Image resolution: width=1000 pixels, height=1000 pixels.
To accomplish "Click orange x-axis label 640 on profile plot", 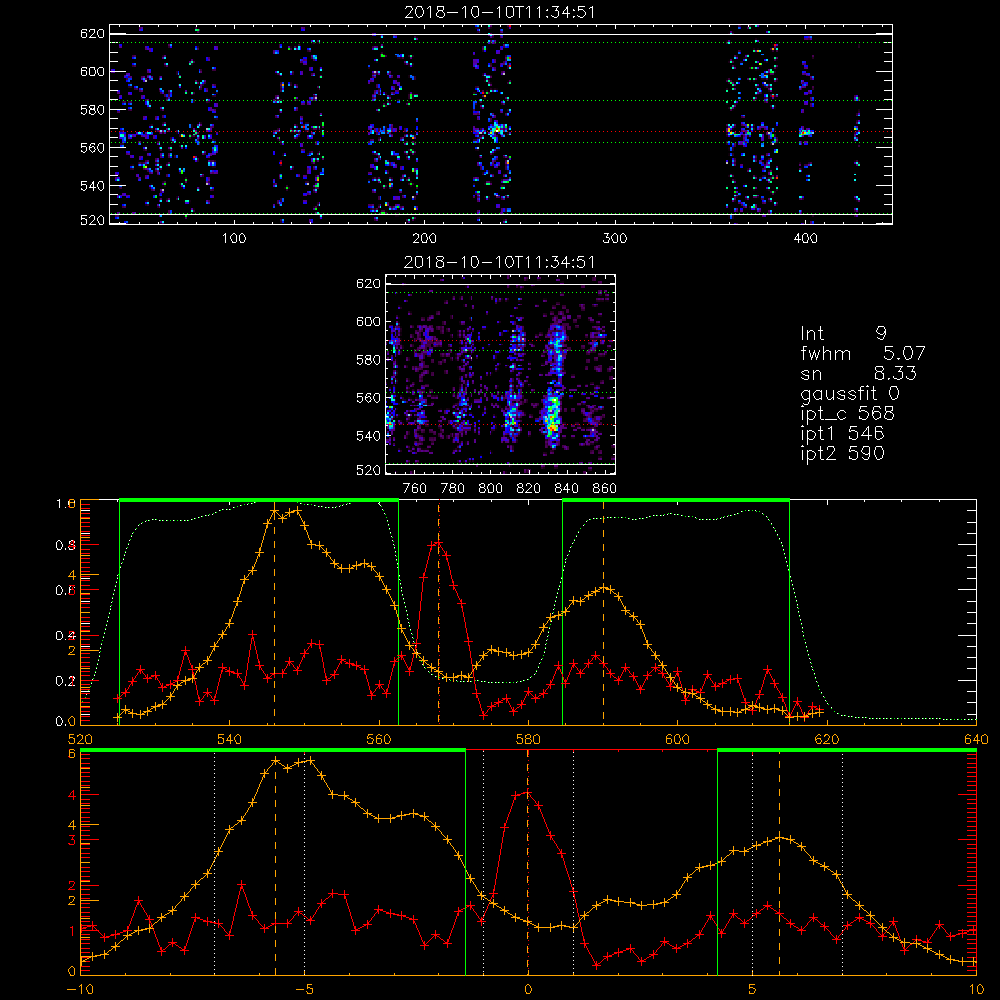I will pos(976,740).
